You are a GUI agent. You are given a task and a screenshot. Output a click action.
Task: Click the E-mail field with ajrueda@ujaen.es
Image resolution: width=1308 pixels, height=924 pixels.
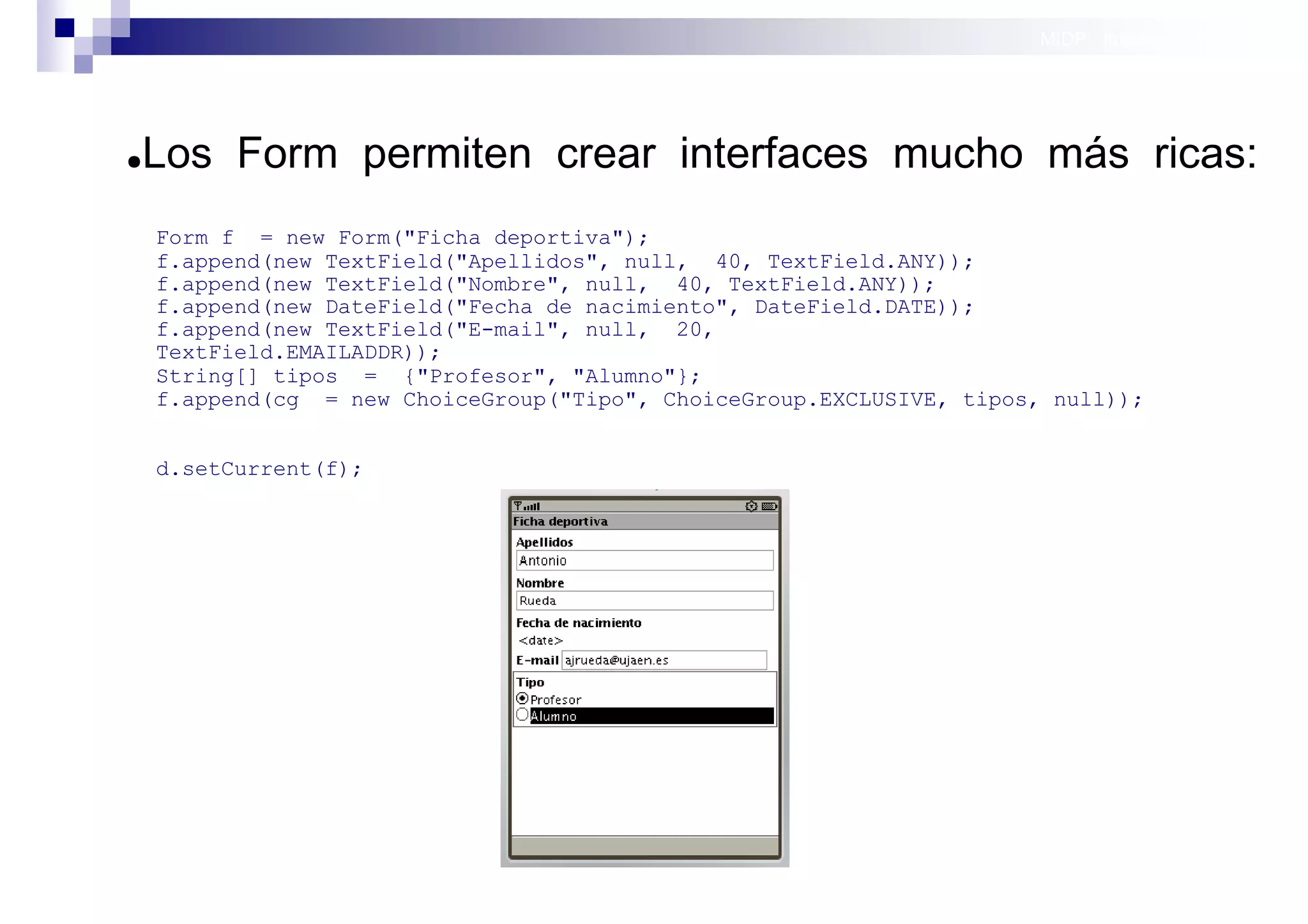point(664,660)
